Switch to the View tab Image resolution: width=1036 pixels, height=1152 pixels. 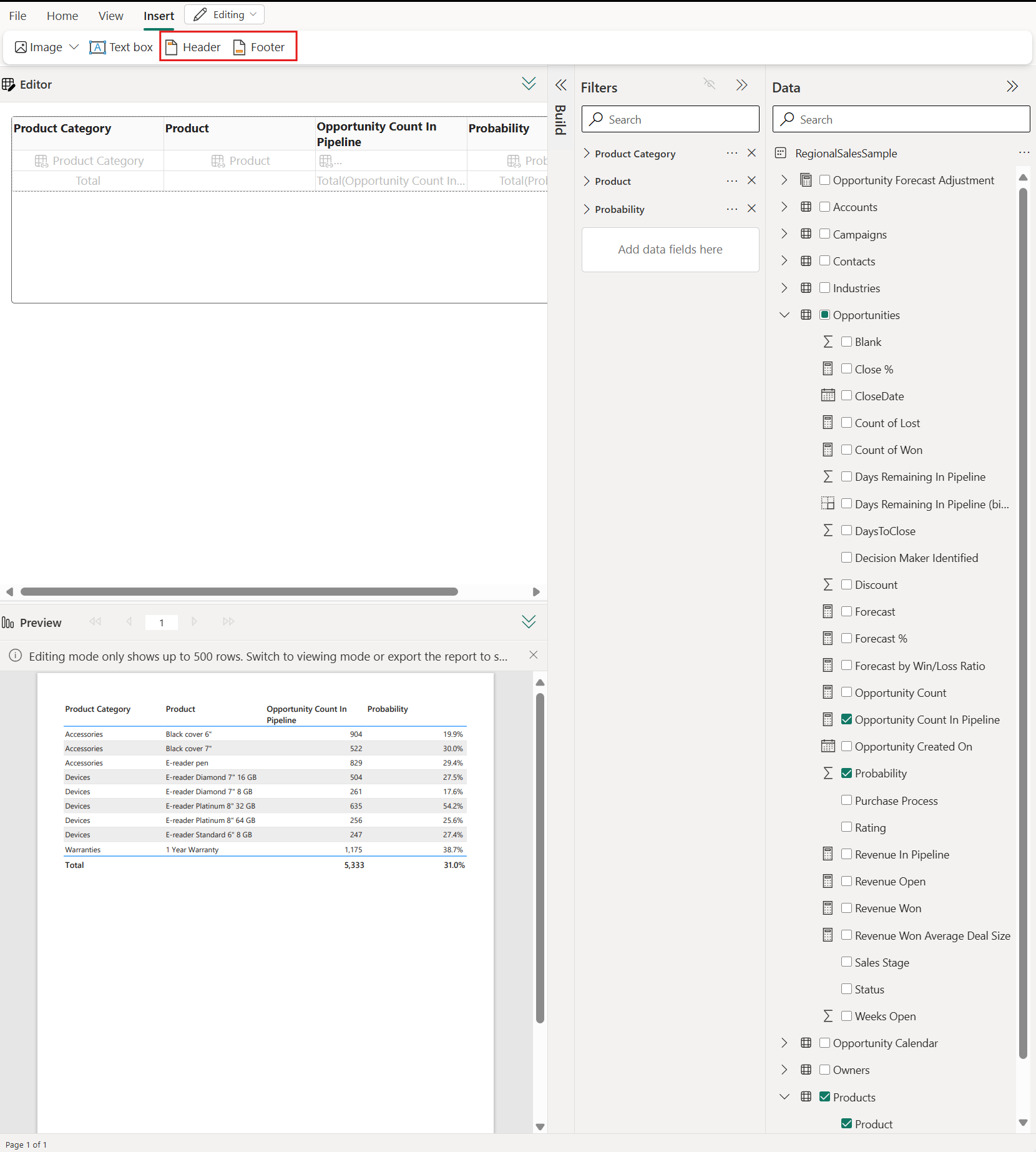tap(110, 16)
